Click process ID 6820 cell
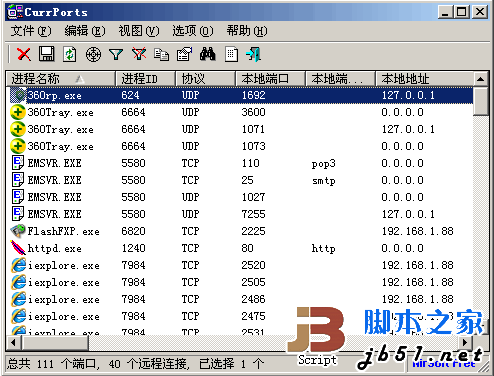The height and width of the screenshot is (376, 494). pyautogui.click(x=133, y=231)
